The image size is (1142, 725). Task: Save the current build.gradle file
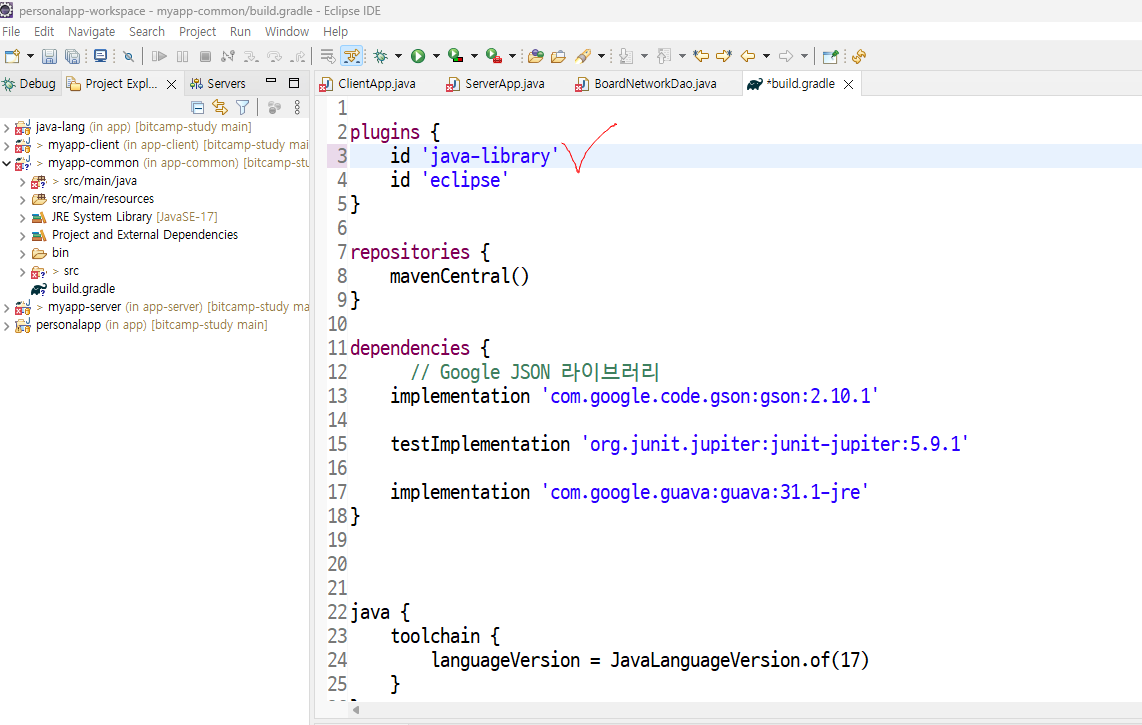pos(49,56)
